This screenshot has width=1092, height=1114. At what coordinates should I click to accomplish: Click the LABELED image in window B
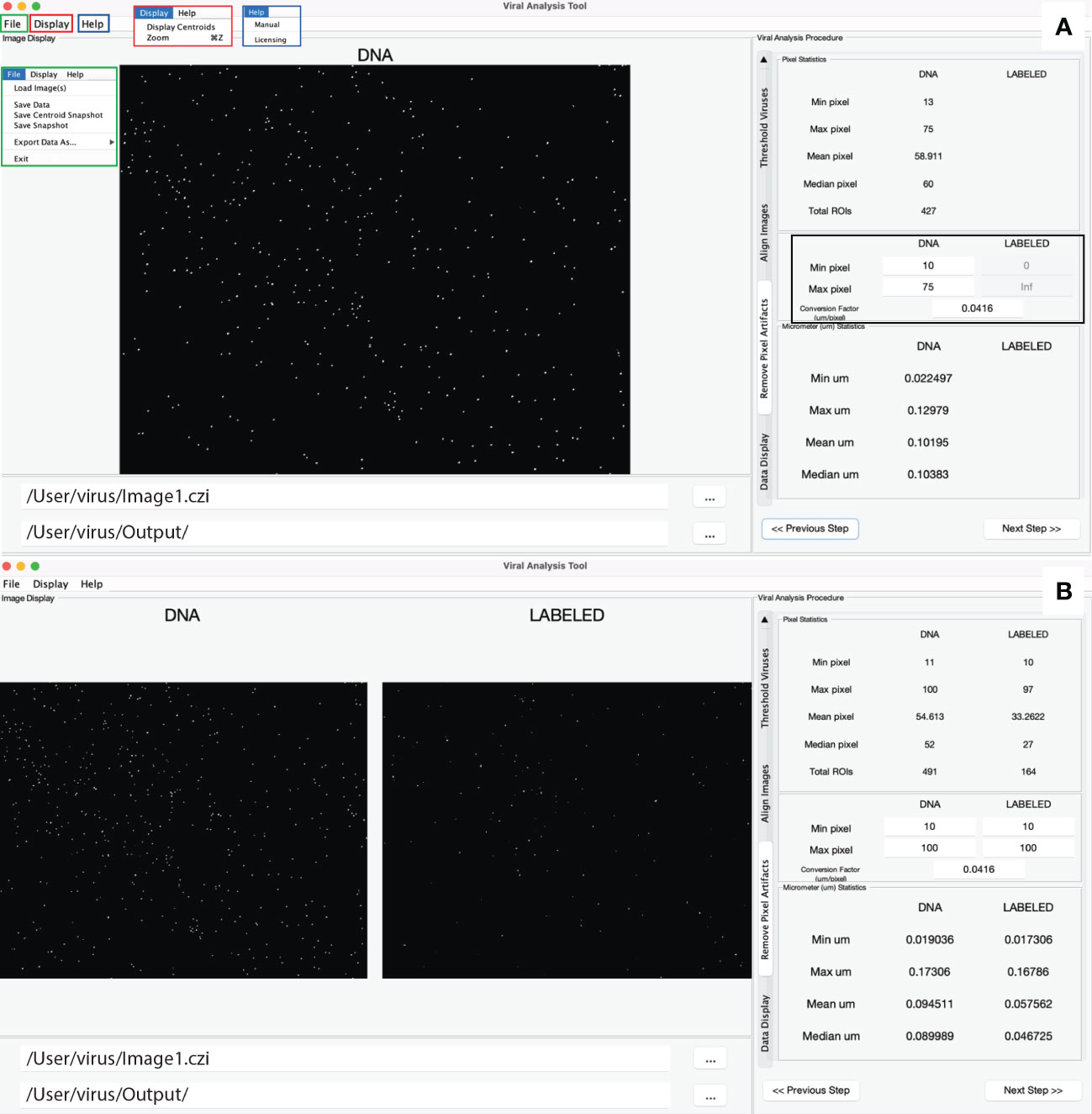click(567, 830)
